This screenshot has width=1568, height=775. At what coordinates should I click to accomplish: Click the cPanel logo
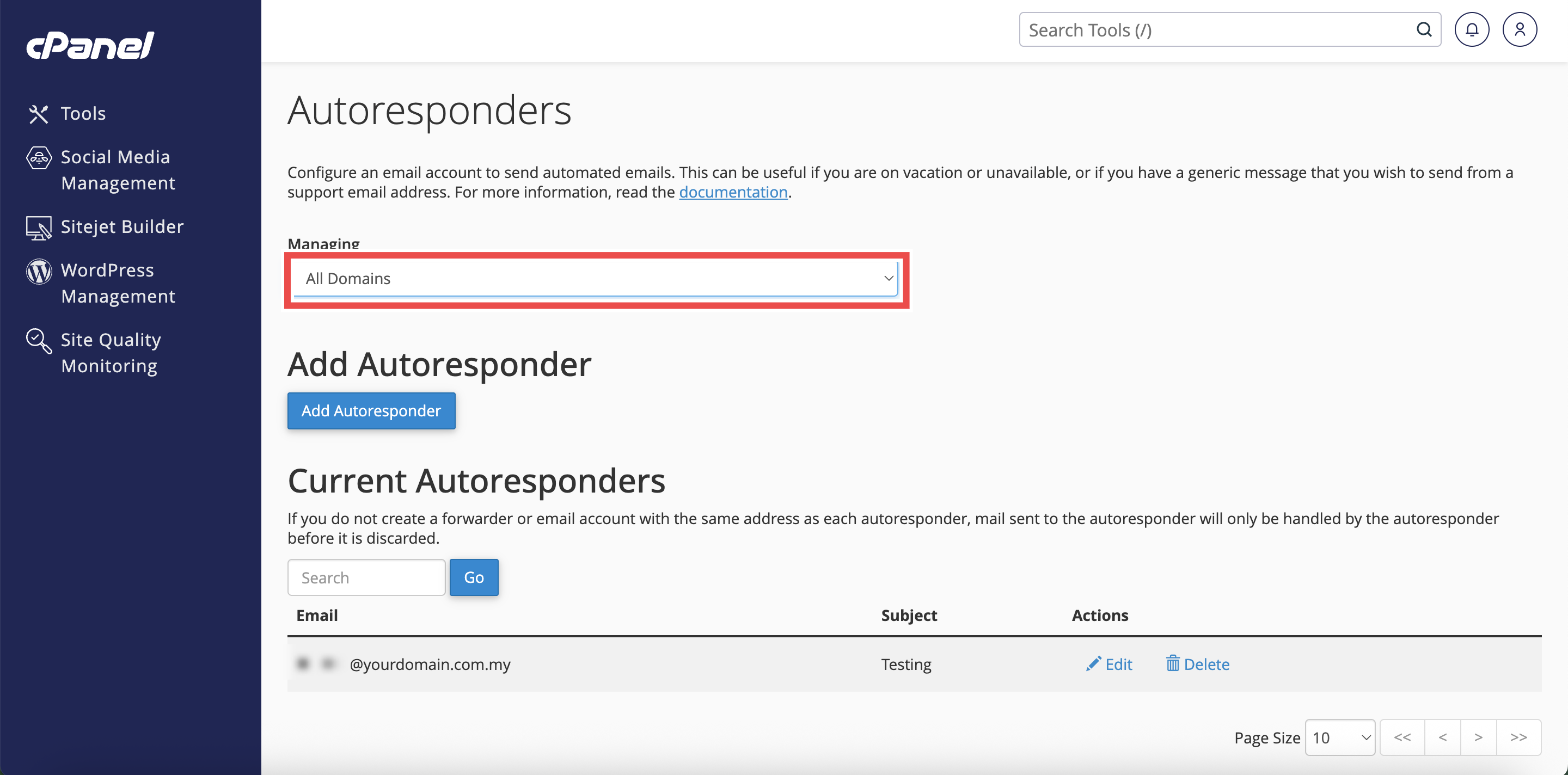90,46
